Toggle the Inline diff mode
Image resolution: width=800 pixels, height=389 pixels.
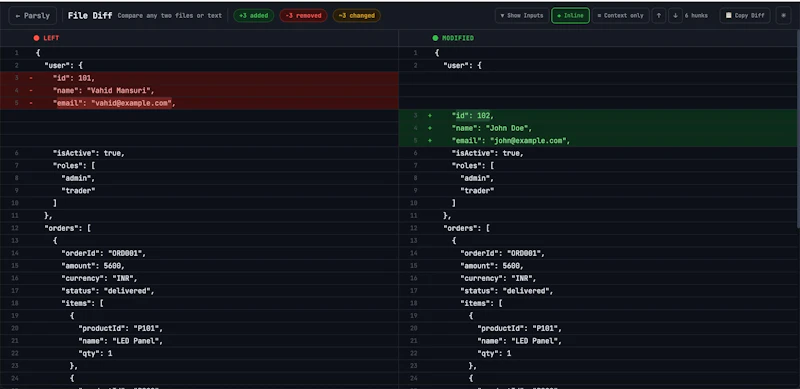[x=570, y=16]
